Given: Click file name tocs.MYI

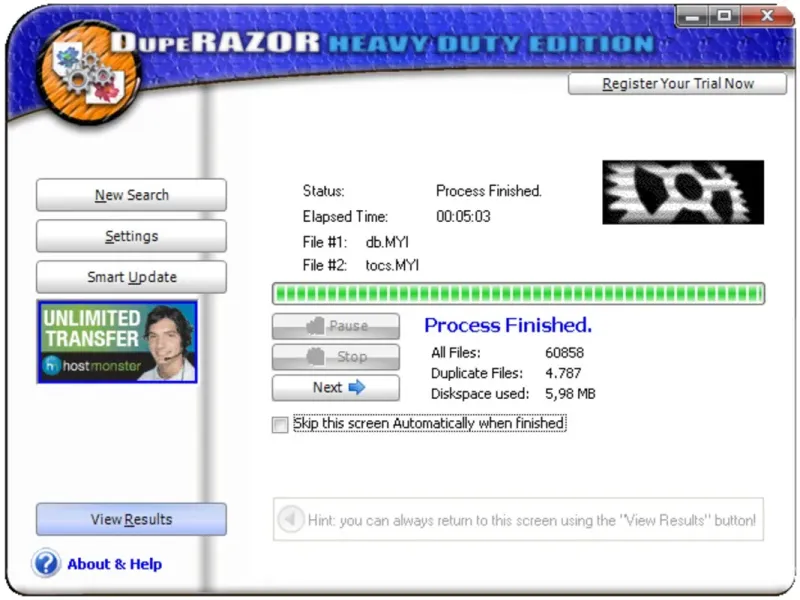Looking at the screenshot, I should (x=392, y=266).
